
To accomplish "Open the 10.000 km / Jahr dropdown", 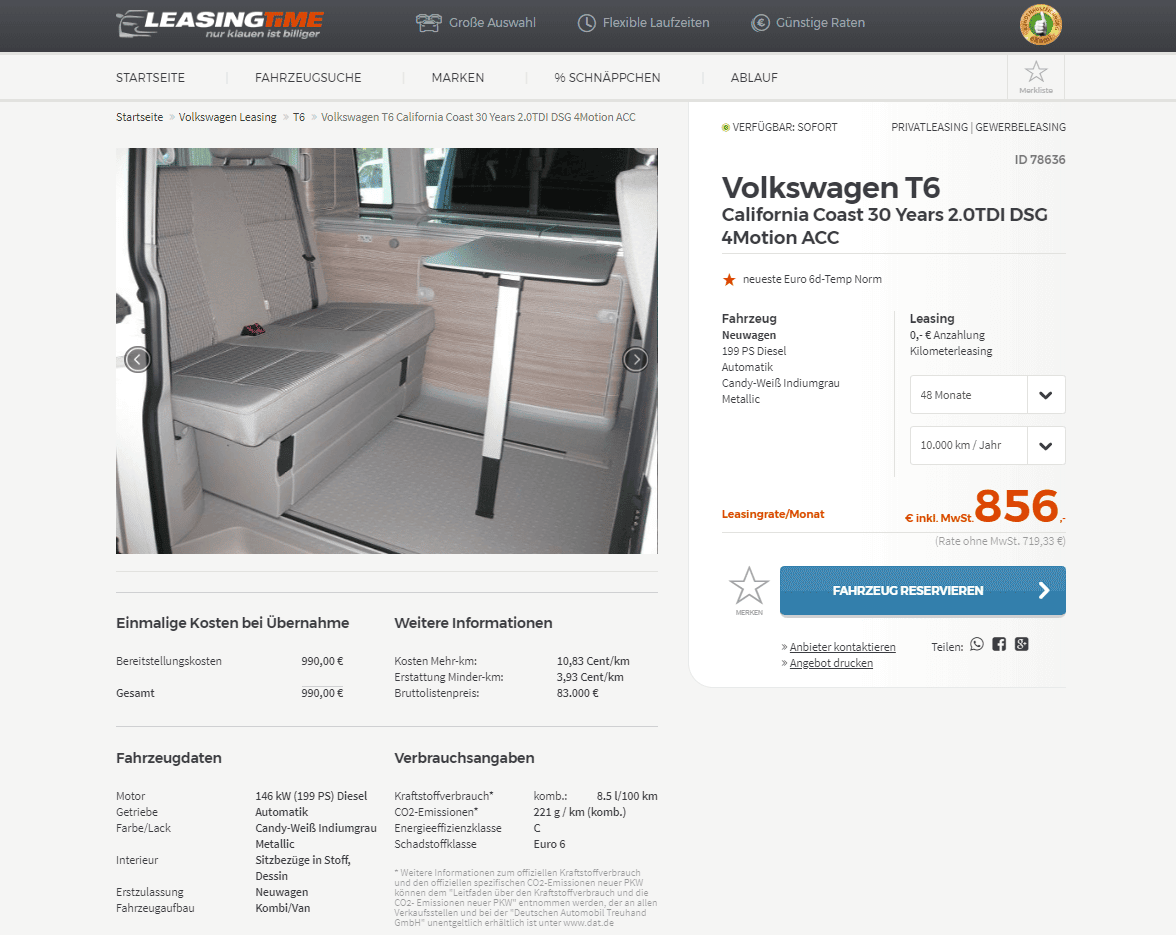I will pos(988,445).
